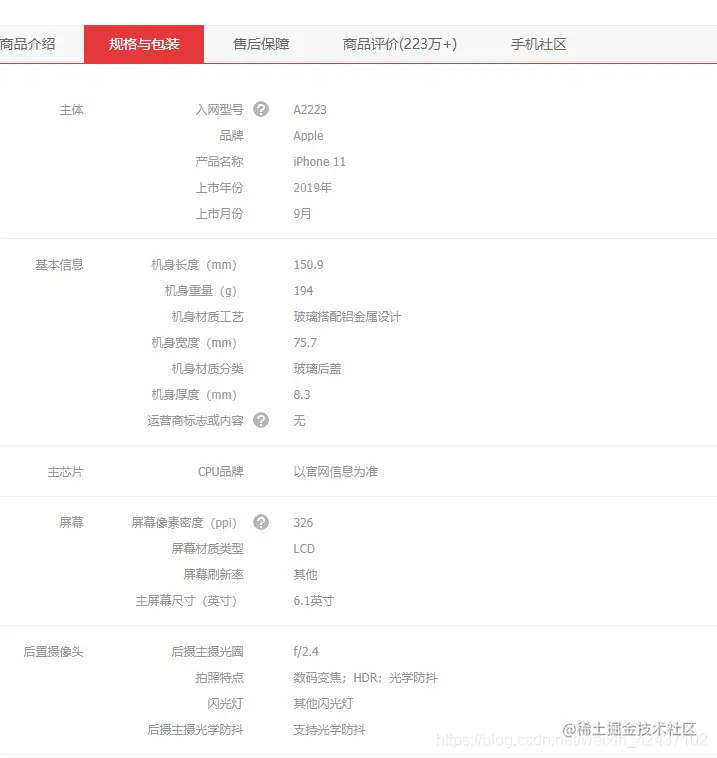
Task: Click the 机身厚度 (mm) label
Action: tap(194, 395)
